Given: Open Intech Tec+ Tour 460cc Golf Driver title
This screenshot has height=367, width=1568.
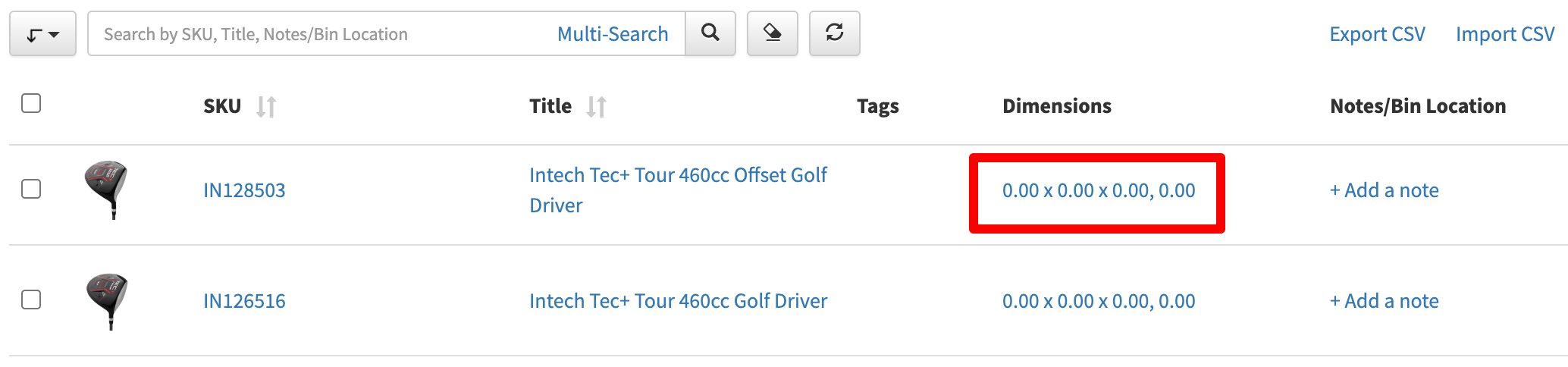Looking at the screenshot, I should click(678, 301).
